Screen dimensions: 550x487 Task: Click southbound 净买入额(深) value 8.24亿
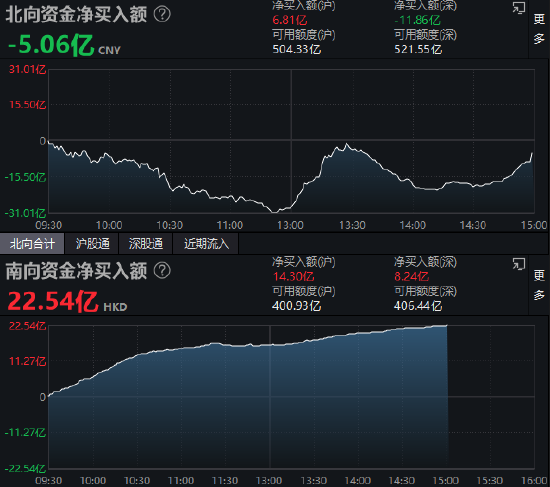(411, 276)
